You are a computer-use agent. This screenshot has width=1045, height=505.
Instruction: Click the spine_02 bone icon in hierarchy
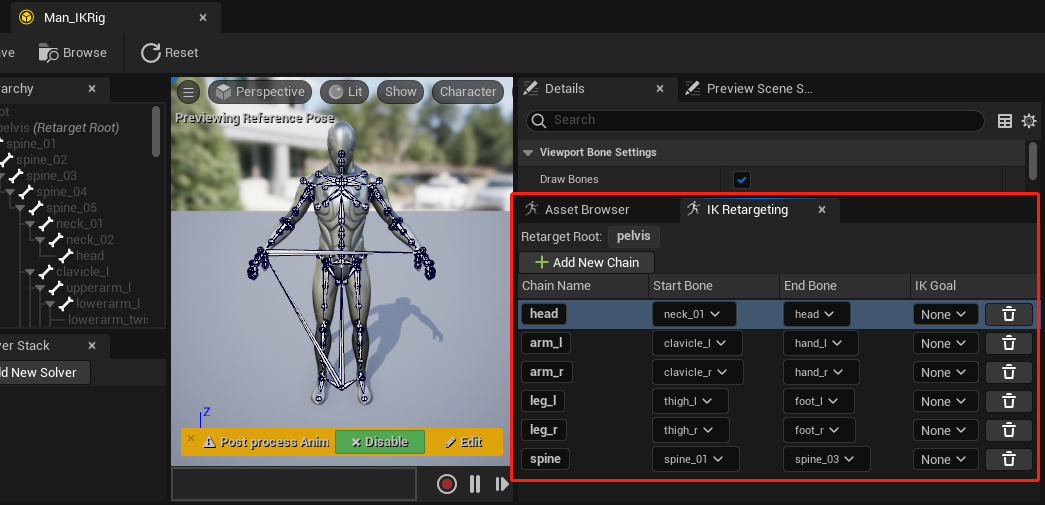click(6, 160)
